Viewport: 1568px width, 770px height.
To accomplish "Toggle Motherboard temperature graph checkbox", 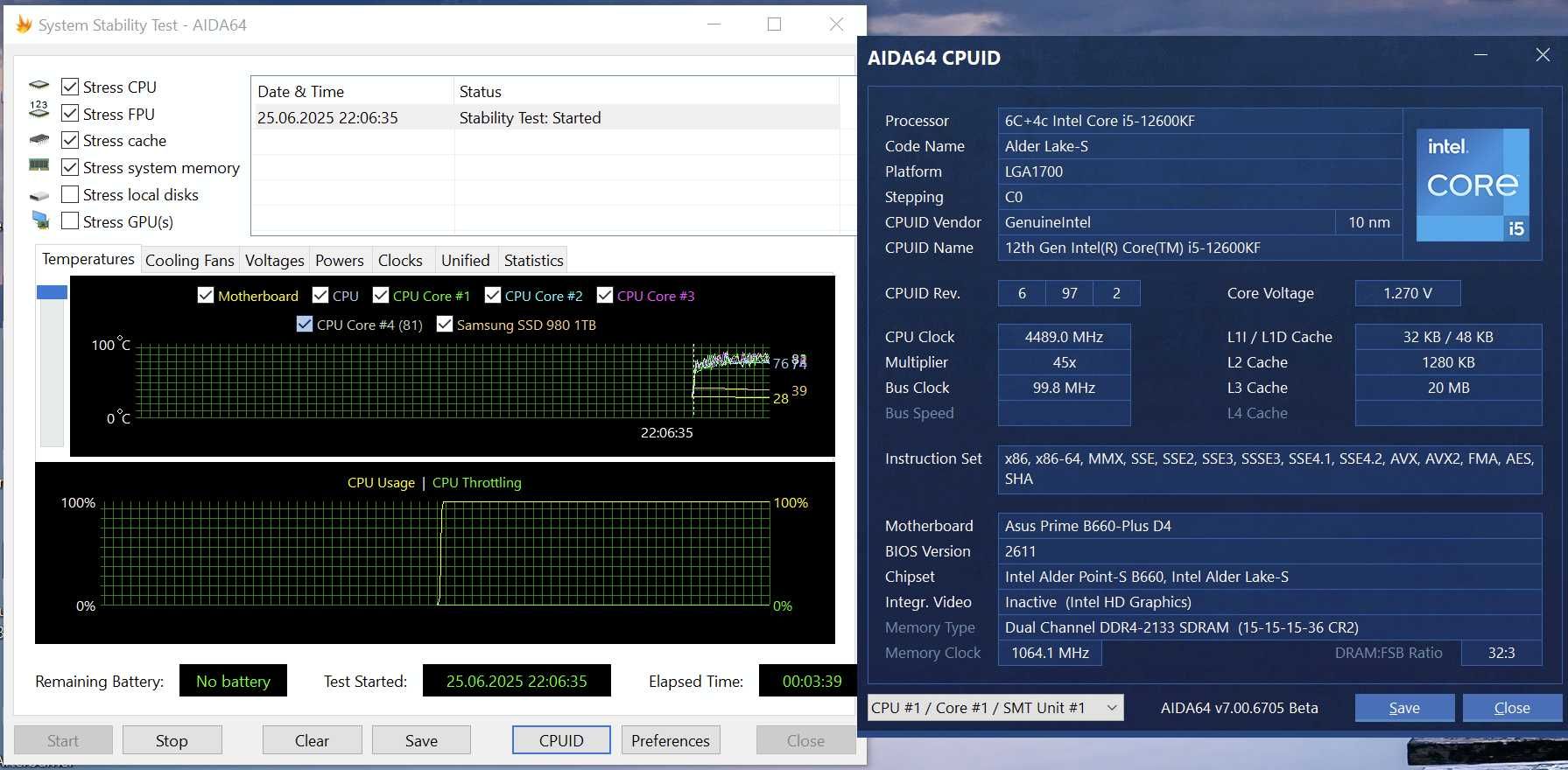I will tap(206, 296).
